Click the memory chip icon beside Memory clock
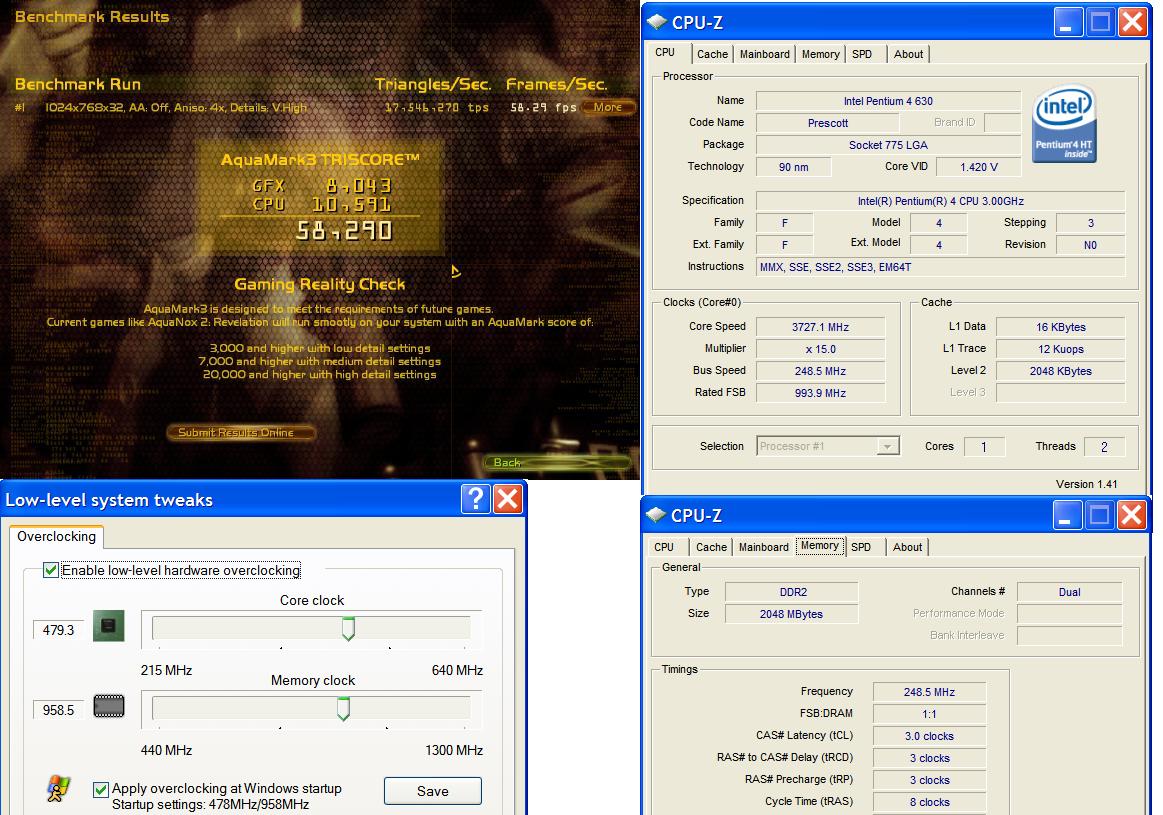1163x815 pixels. click(108, 706)
